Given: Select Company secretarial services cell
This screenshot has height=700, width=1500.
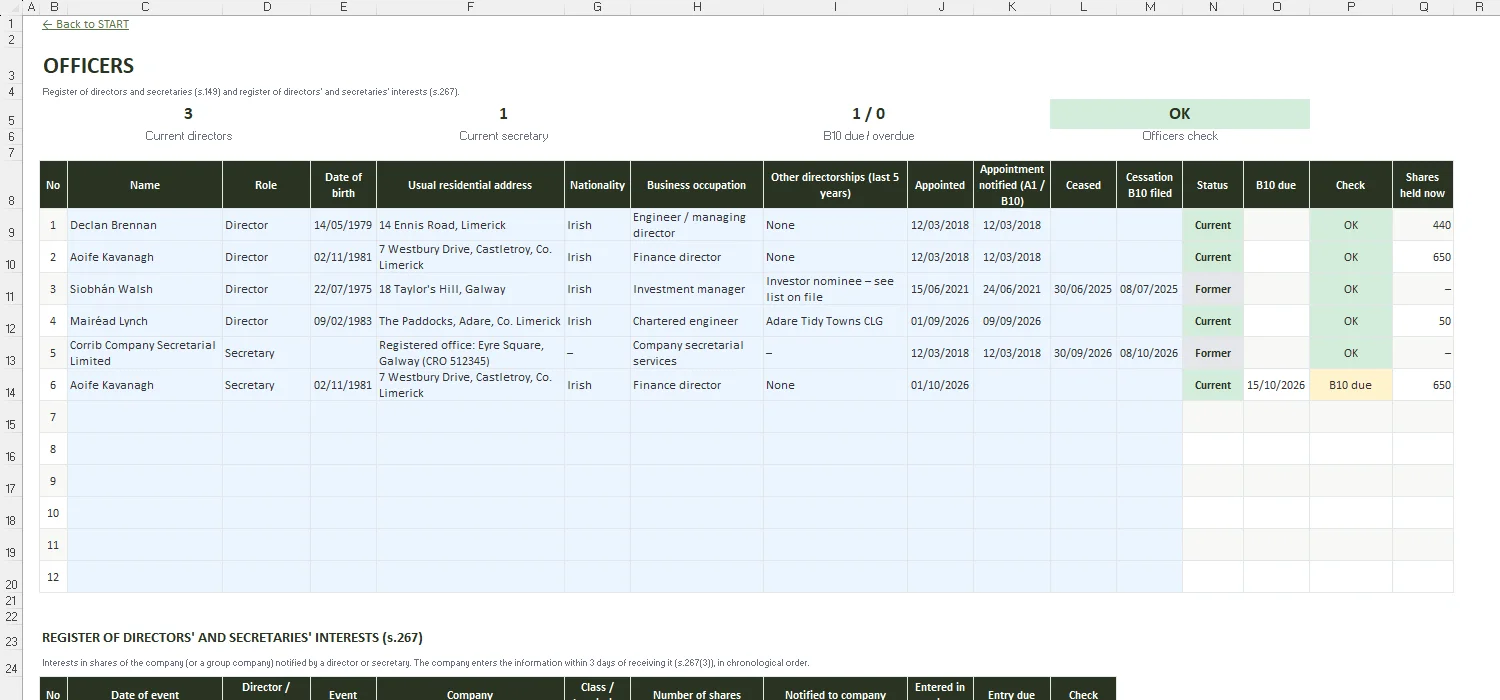Looking at the screenshot, I should [696, 353].
